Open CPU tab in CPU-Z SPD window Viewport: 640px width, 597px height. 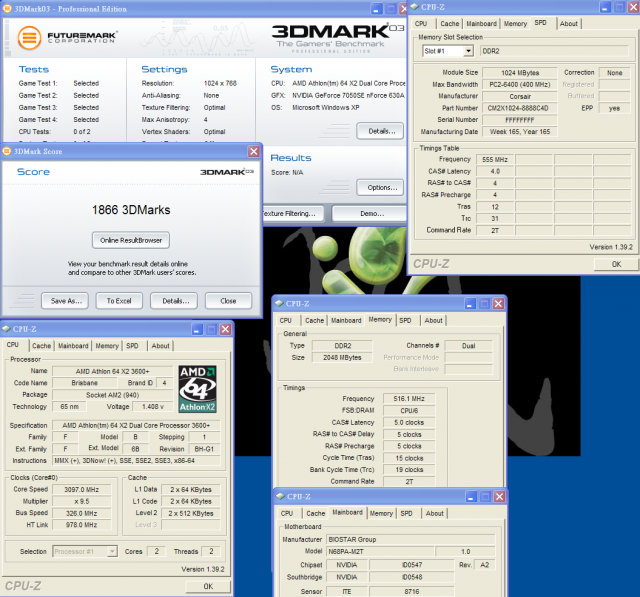coord(421,24)
